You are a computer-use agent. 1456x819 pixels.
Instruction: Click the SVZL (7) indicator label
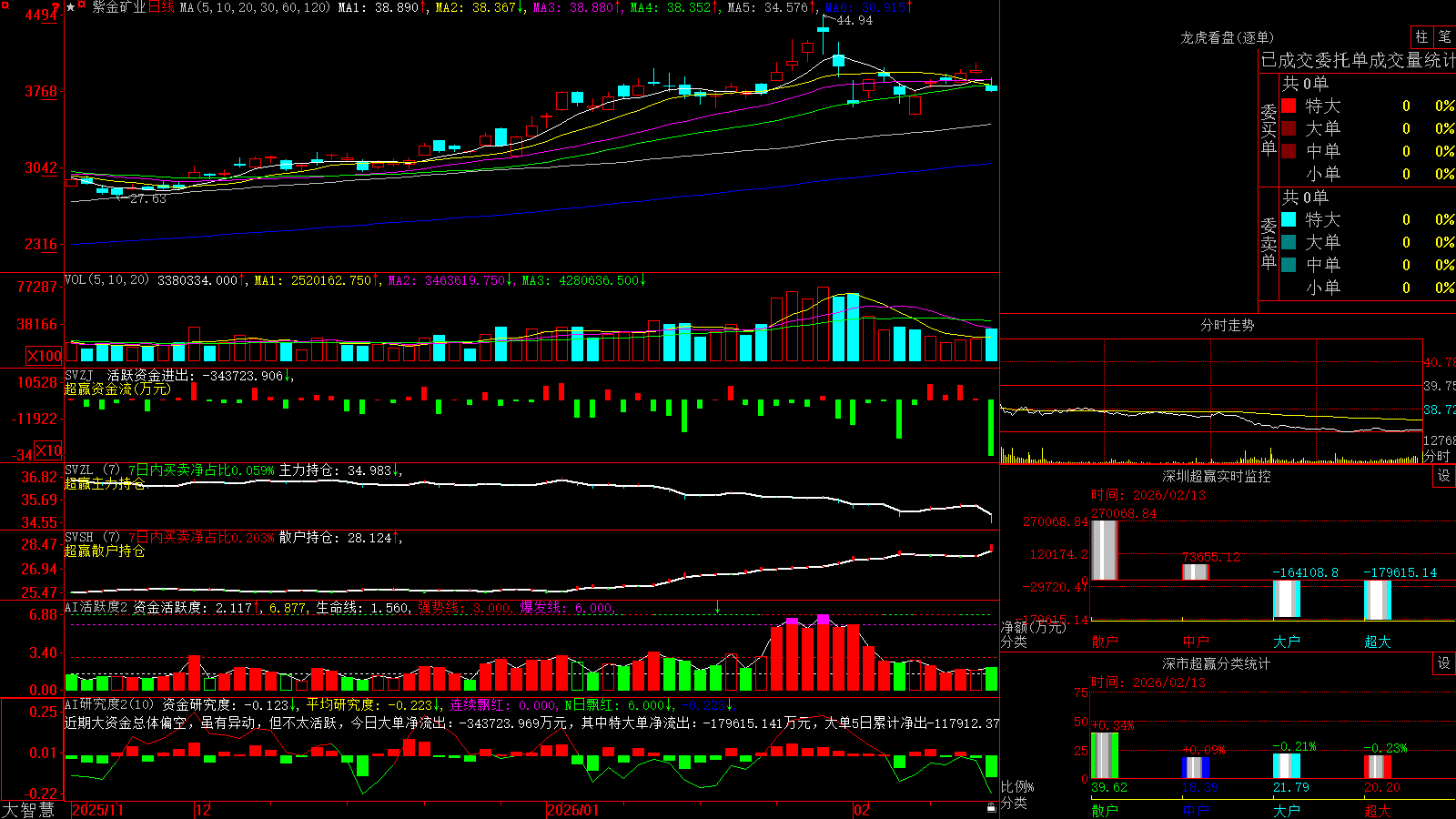pos(92,470)
